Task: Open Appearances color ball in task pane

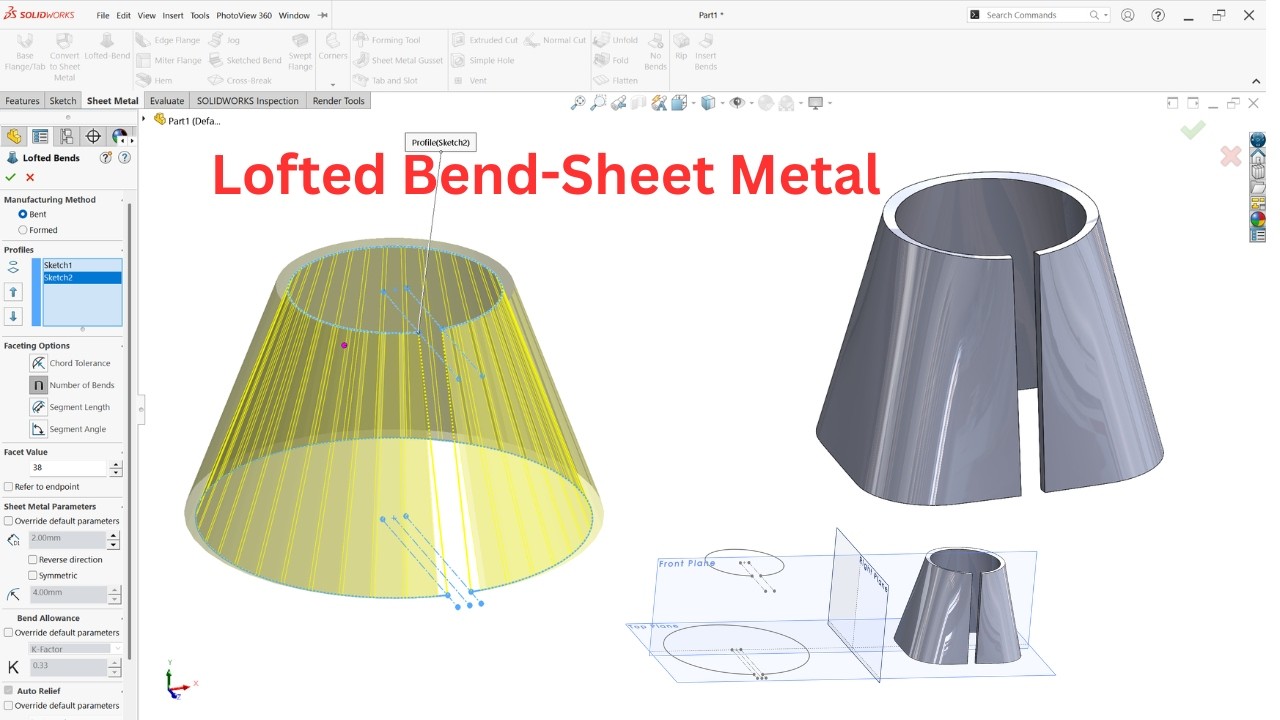Action: [x=1258, y=219]
